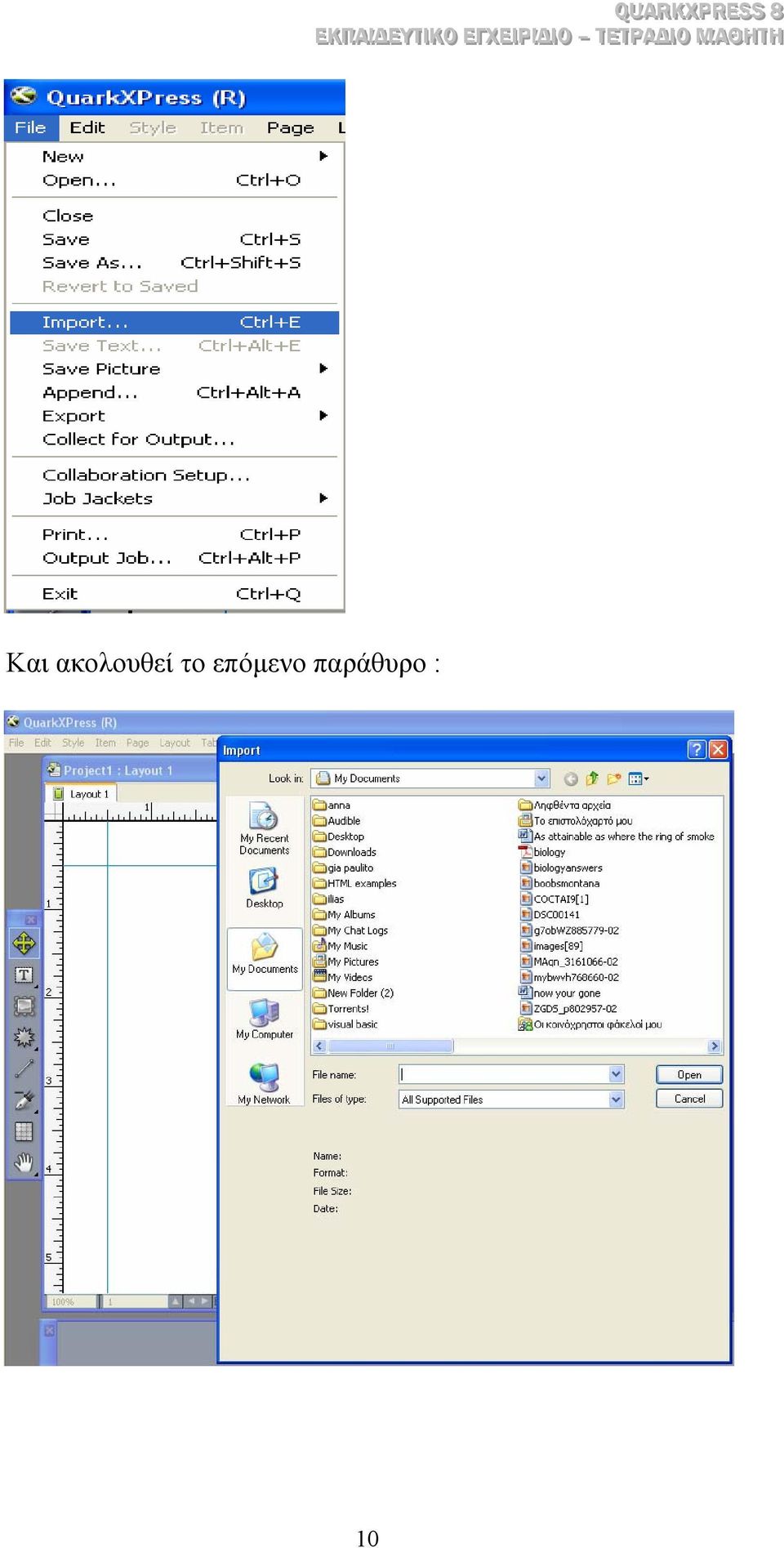Switch to the Layout 1 tab

tap(82, 794)
